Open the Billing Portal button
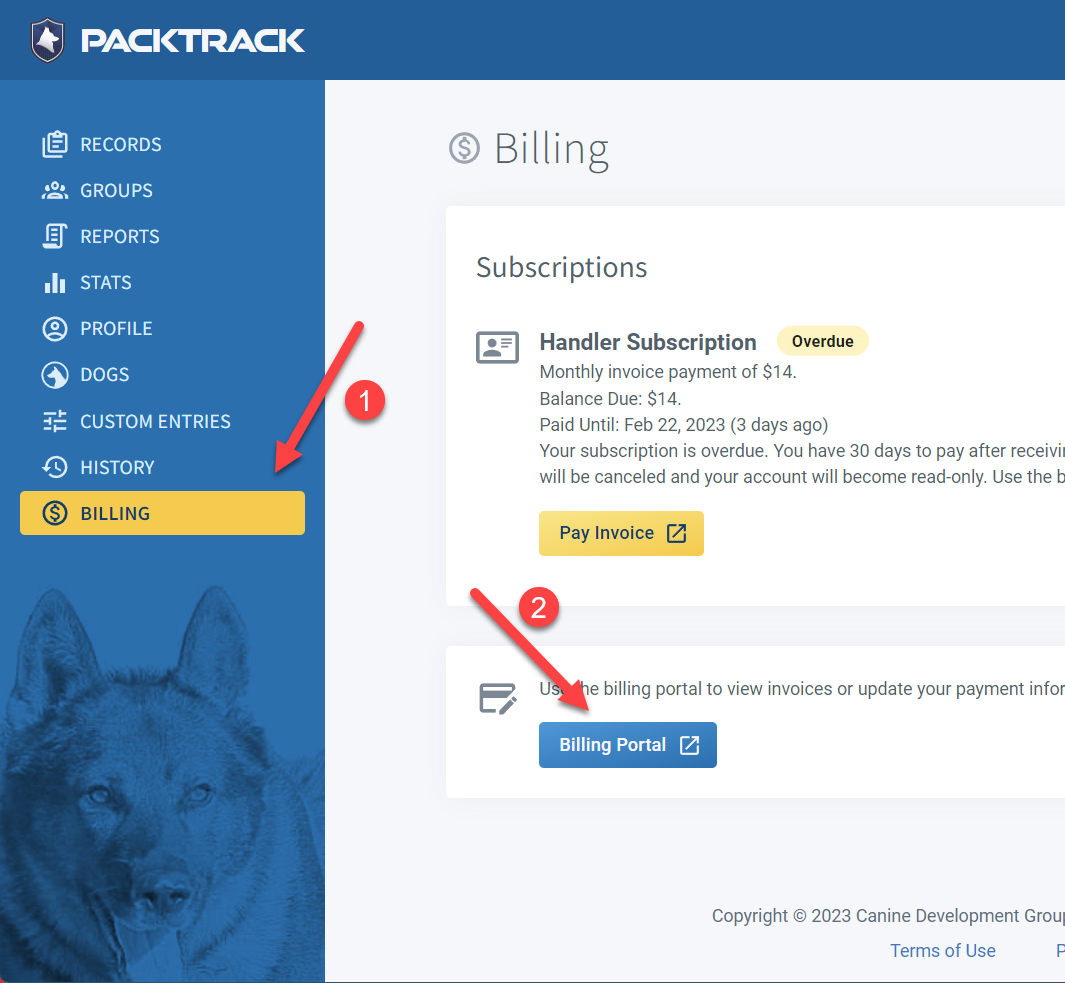 [x=628, y=745]
